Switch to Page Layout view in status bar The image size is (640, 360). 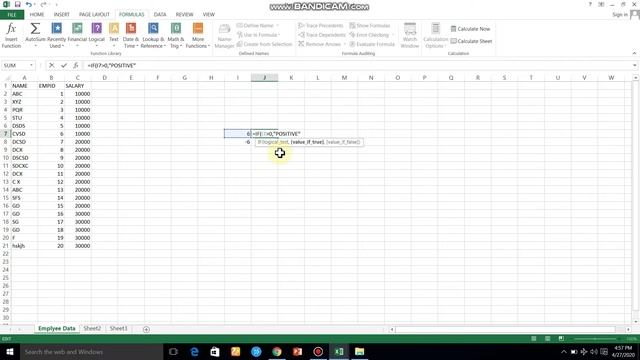[x=547, y=339]
